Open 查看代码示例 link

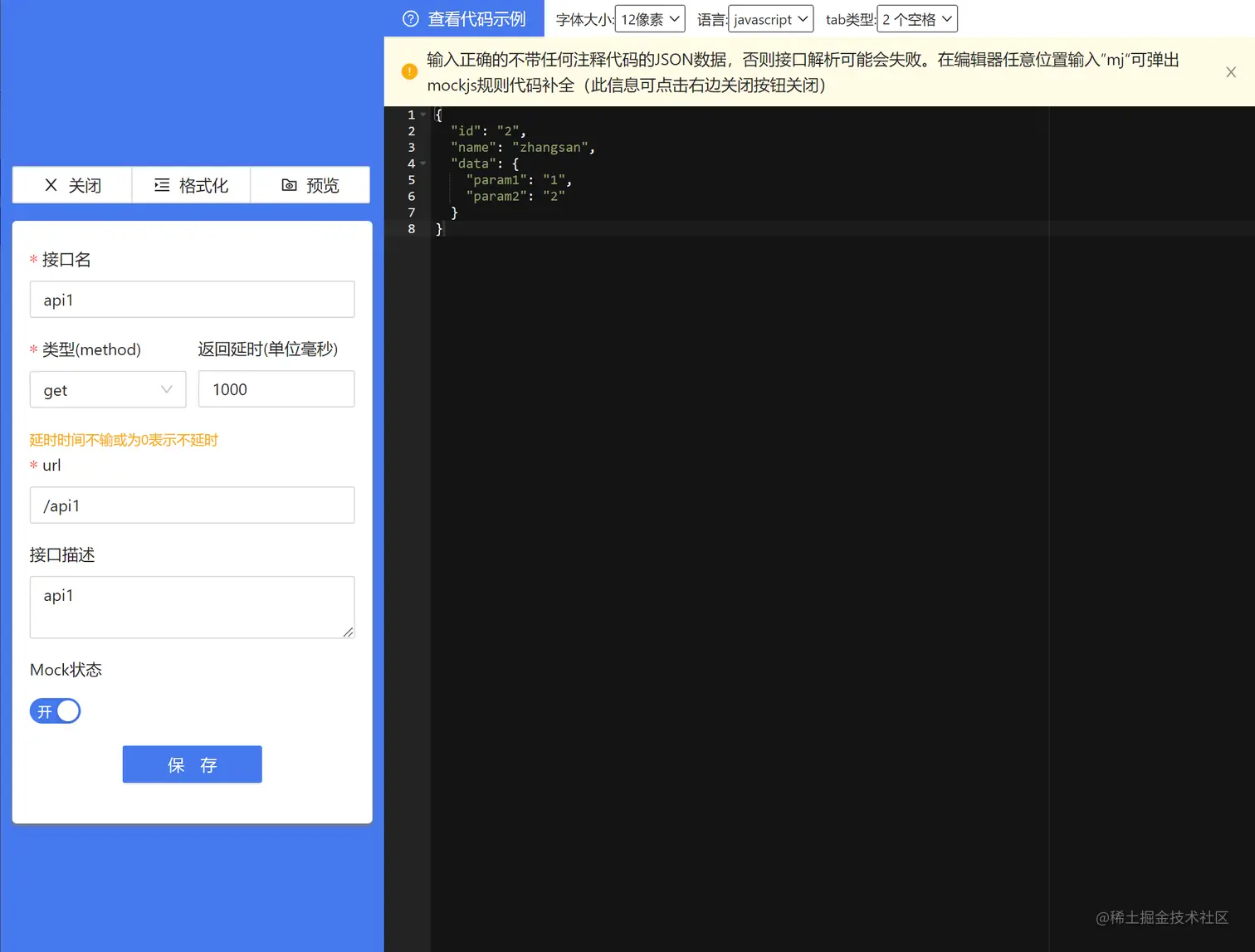pyautogui.click(x=465, y=19)
